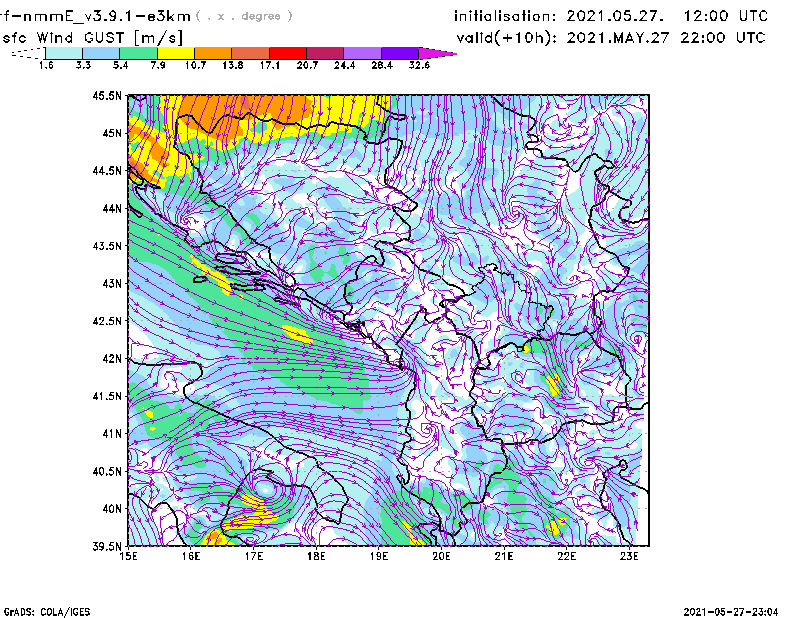Click the light blue 3.3–5.4 legend swatch
Image resolution: width=800 pixels, height=618 pixels.
point(101,53)
